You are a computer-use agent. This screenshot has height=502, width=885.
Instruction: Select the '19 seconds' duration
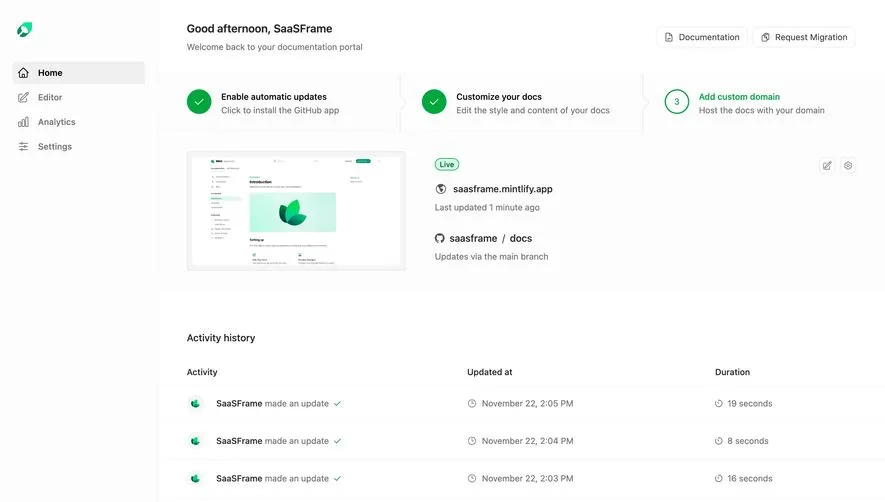pos(750,403)
